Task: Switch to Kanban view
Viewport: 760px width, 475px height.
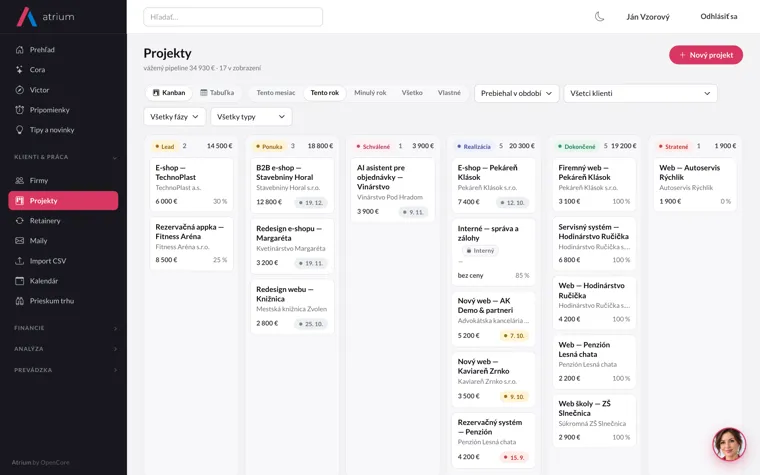Action: coord(169,93)
